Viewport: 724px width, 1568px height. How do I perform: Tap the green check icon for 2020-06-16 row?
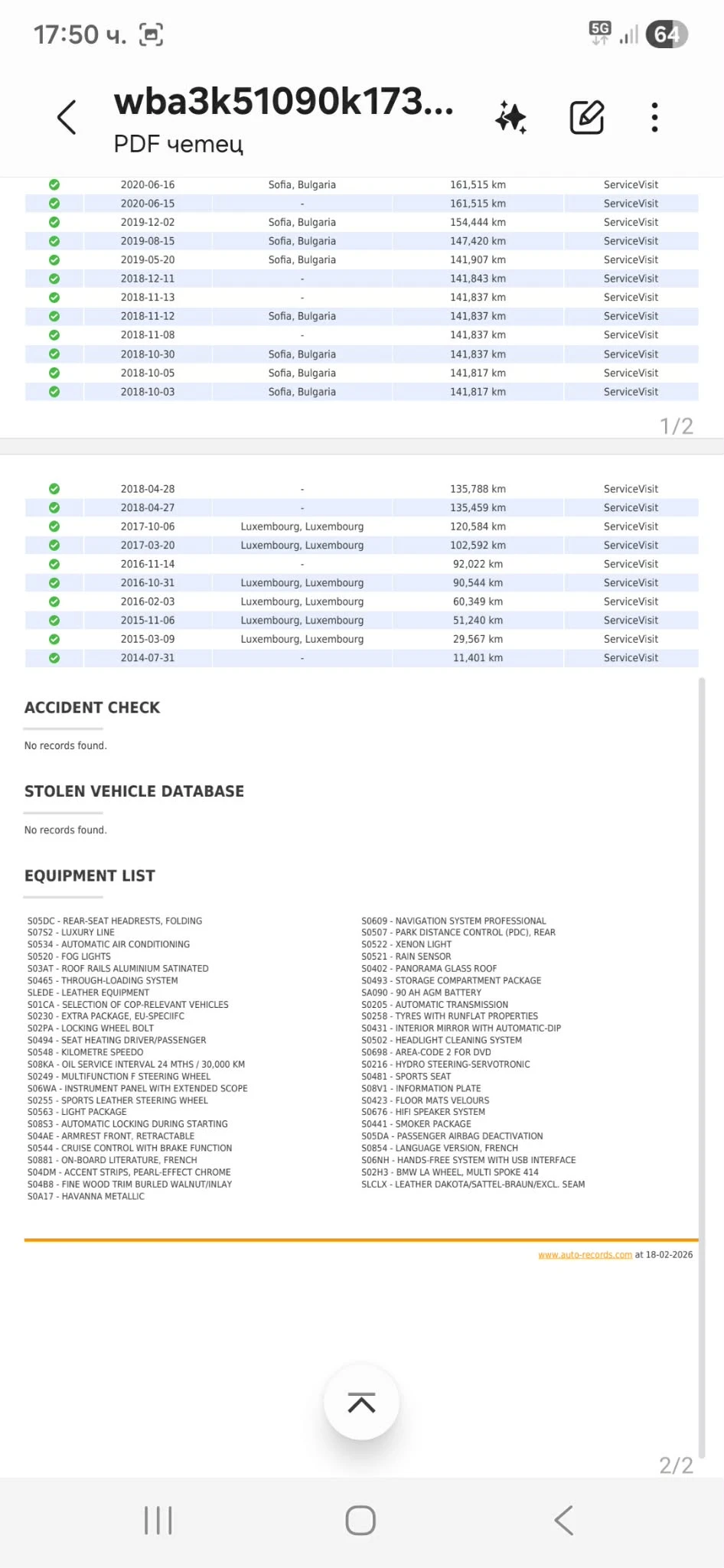[x=54, y=184]
